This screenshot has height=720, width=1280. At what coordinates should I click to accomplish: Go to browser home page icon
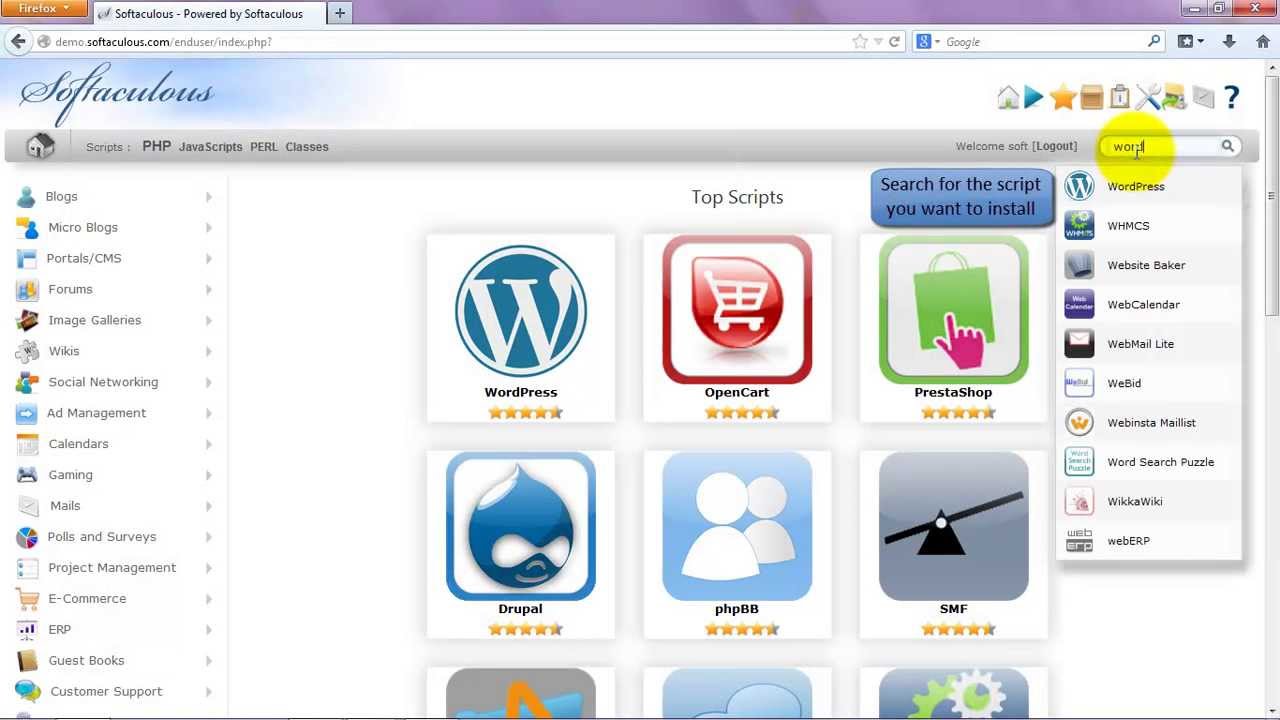click(x=1263, y=42)
